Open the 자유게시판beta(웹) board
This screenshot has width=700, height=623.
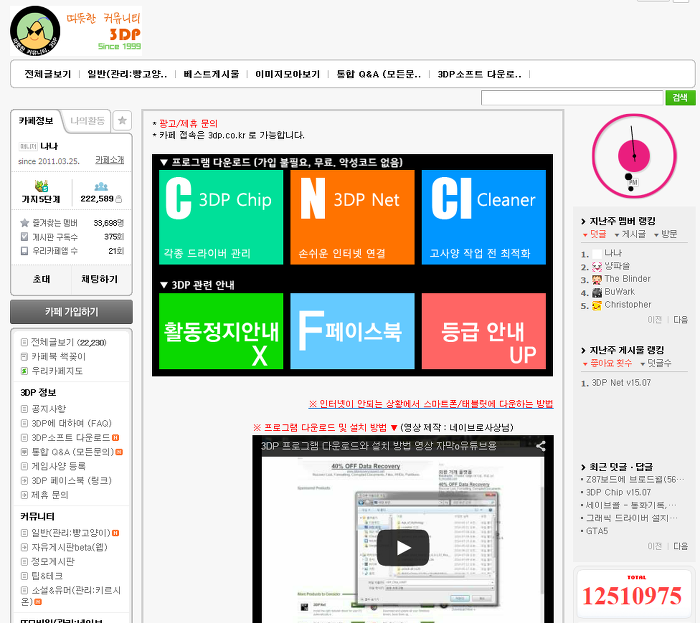pos(69,547)
